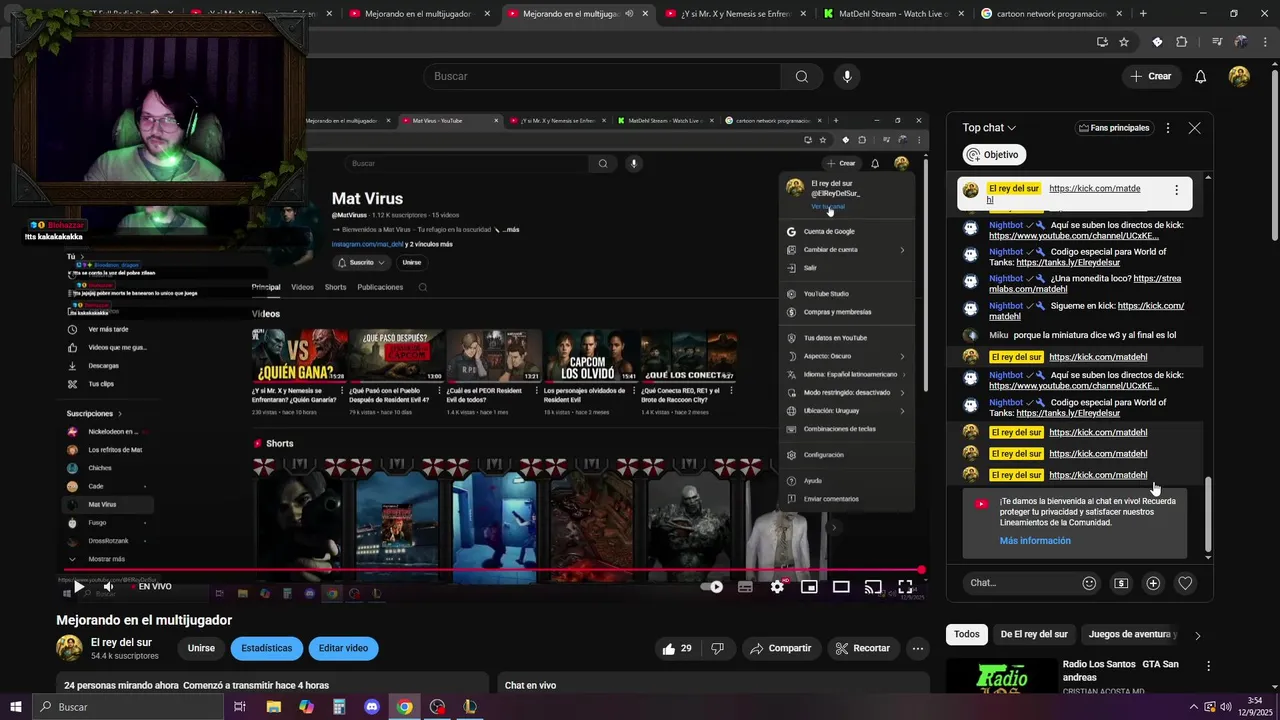Dislike the video

[x=717, y=648]
